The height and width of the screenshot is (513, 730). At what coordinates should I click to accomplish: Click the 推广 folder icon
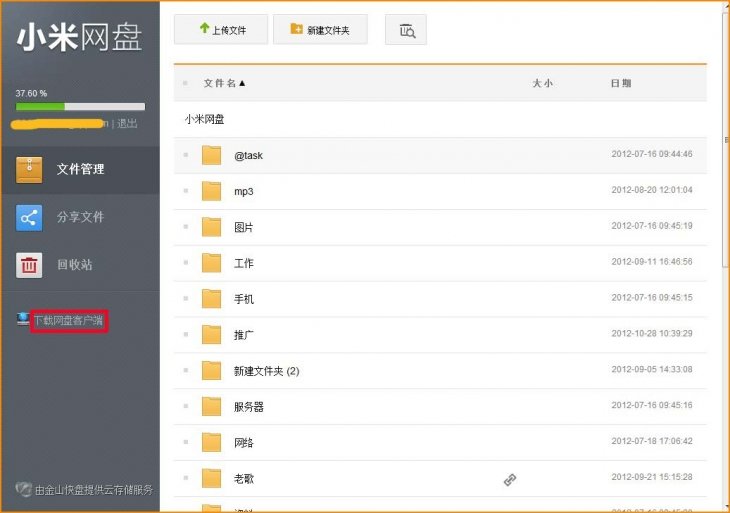[x=211, y=334]
